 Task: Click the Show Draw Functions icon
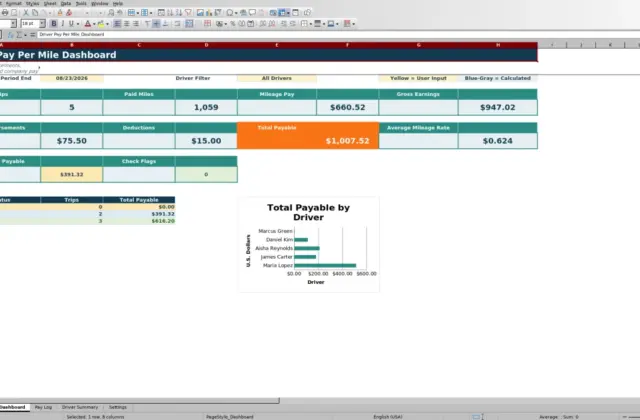pos(307,13)
